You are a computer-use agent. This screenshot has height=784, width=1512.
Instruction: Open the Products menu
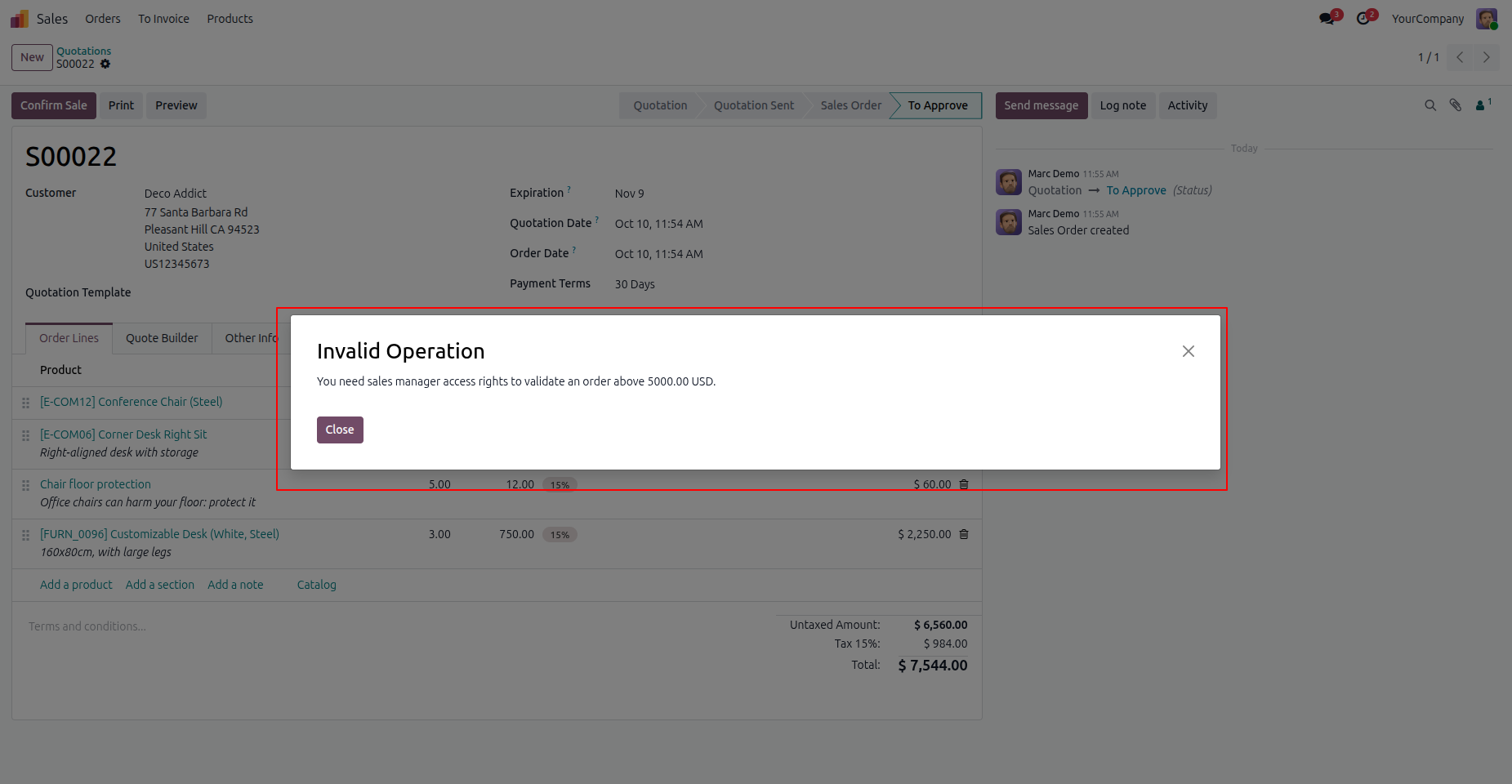(x=230, y=19)
